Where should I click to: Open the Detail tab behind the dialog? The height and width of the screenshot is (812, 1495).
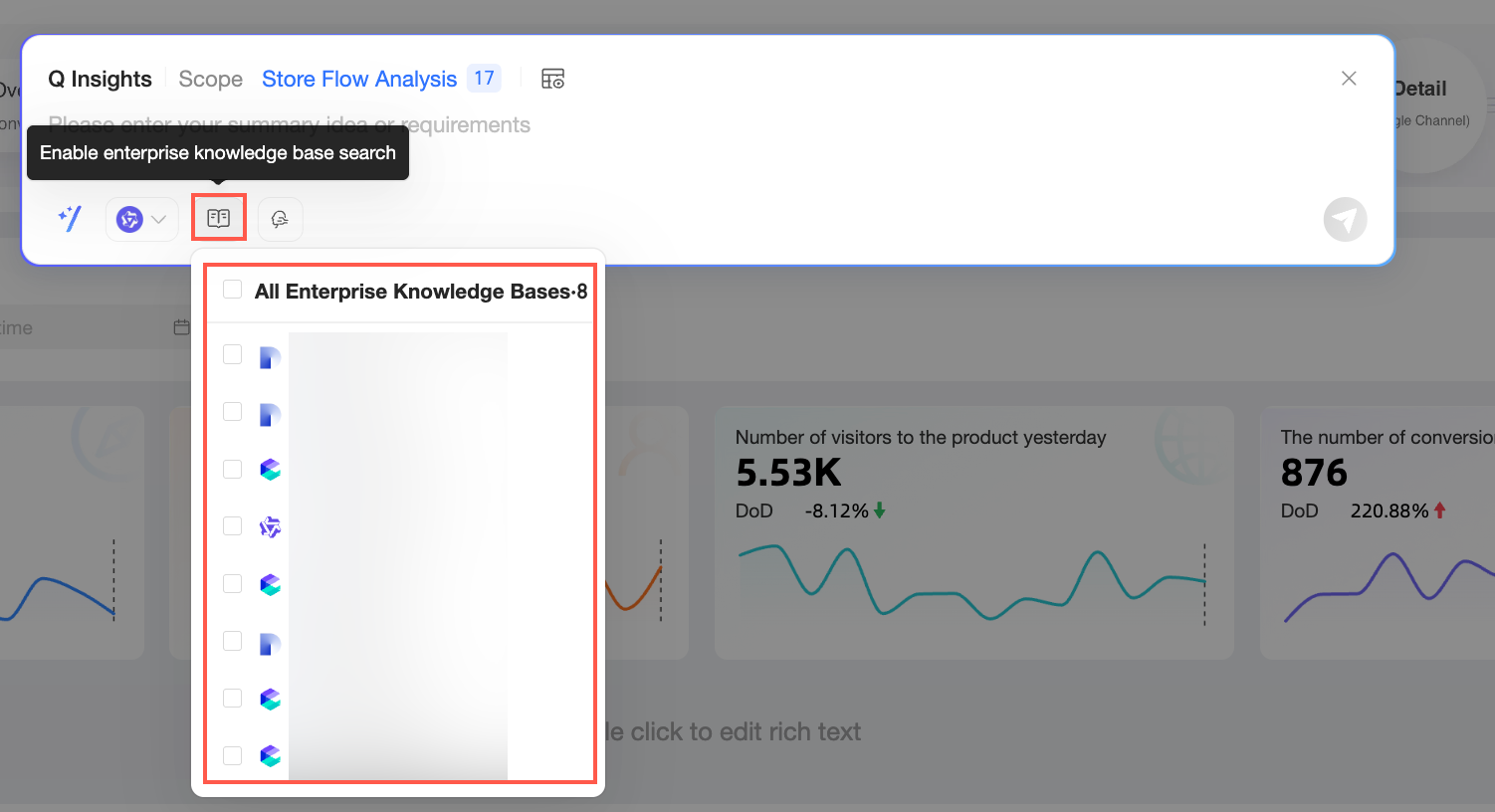(1419, 89)
